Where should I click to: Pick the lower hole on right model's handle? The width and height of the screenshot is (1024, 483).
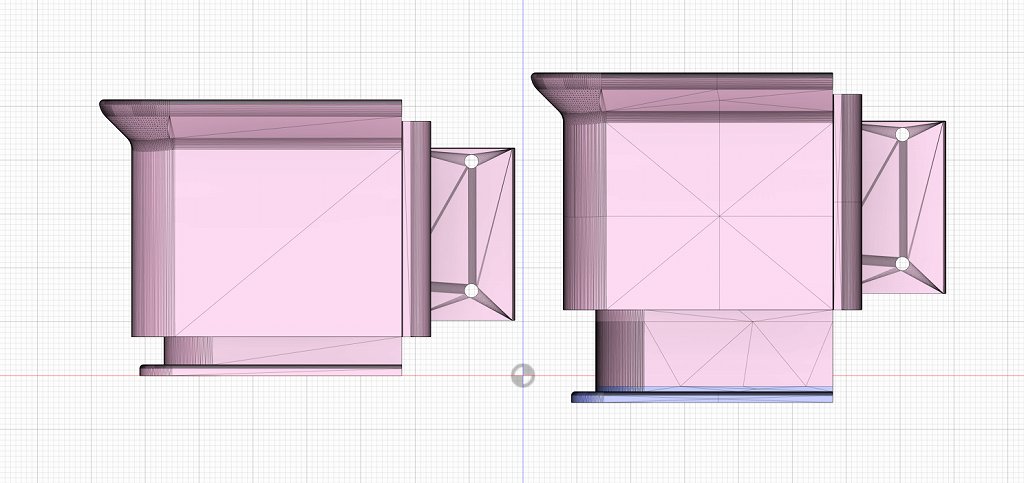903,264
